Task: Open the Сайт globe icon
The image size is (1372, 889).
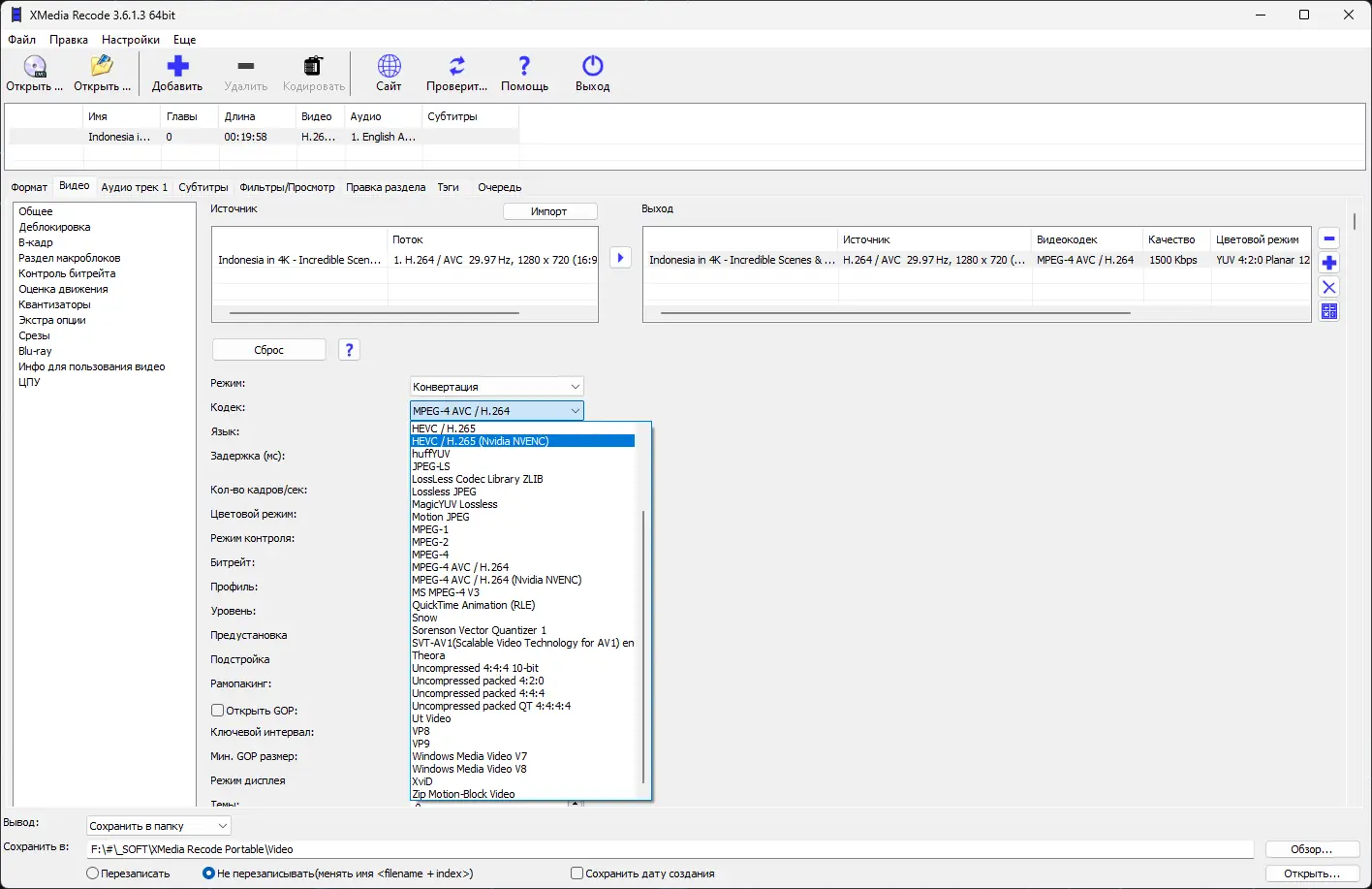Action: pos(389,67)
